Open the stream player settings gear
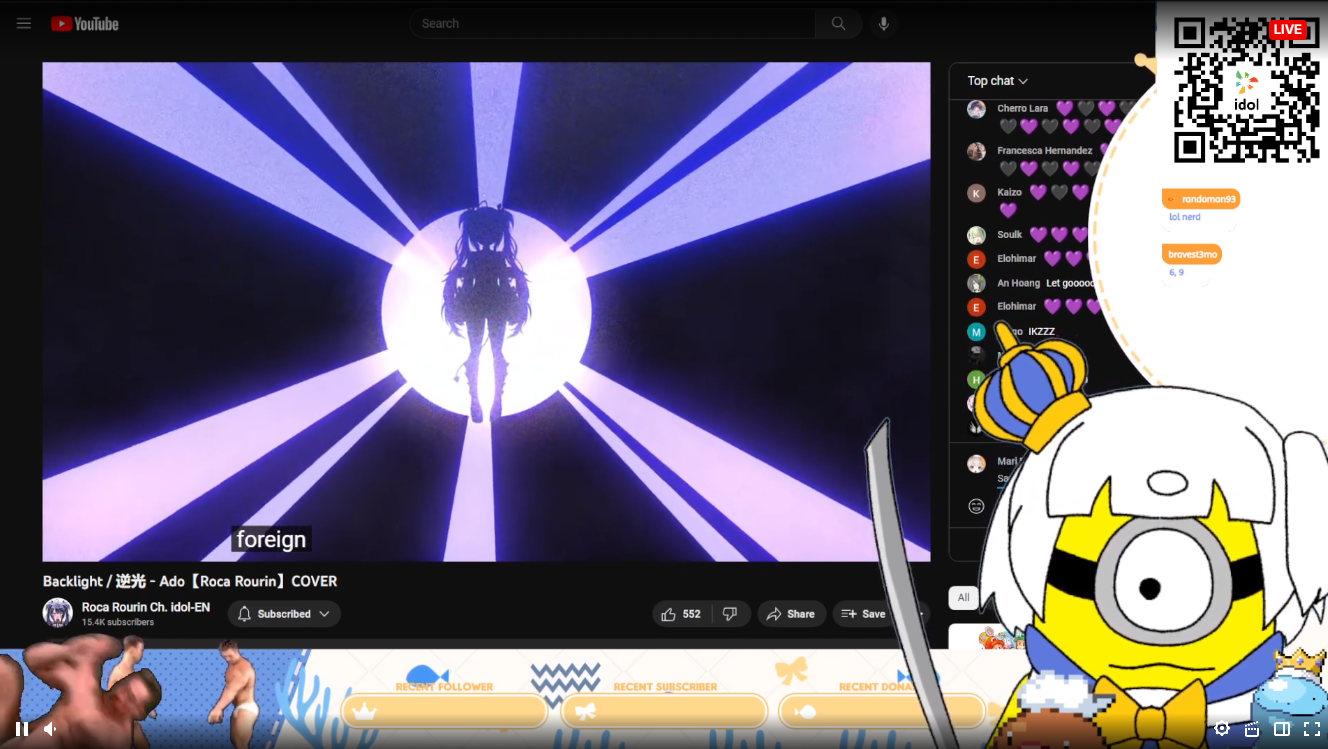 pyautogui.click(x=1222, y=729)
